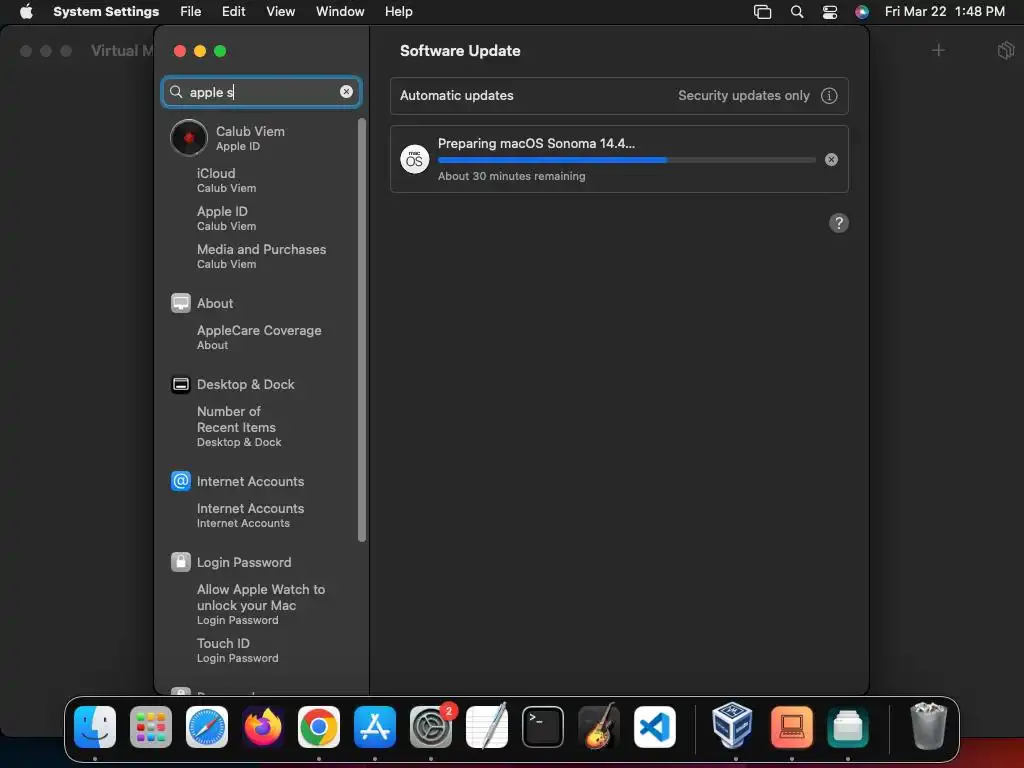Open the File menu
The height and width of the screenshot is (768, 1024).
[x=191, y=12]
